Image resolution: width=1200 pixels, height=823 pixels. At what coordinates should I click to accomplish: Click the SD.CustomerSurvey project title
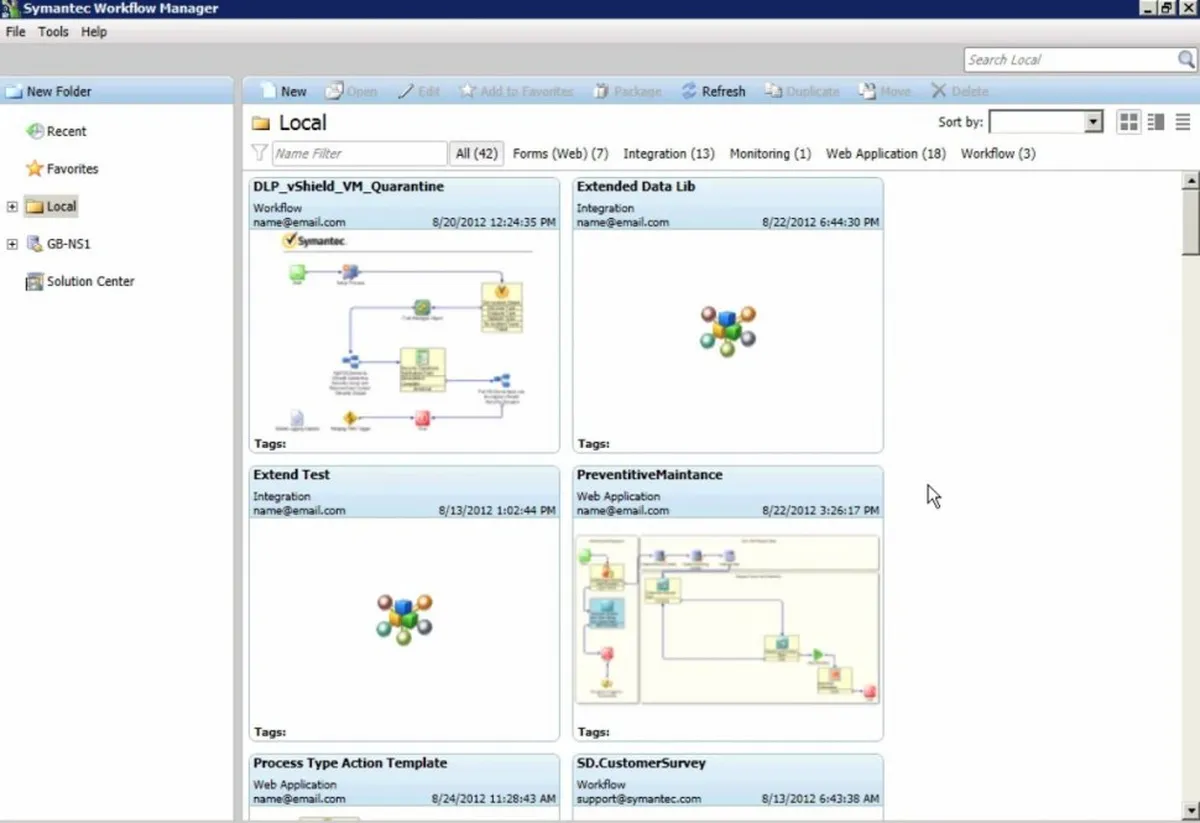[641, 763]
